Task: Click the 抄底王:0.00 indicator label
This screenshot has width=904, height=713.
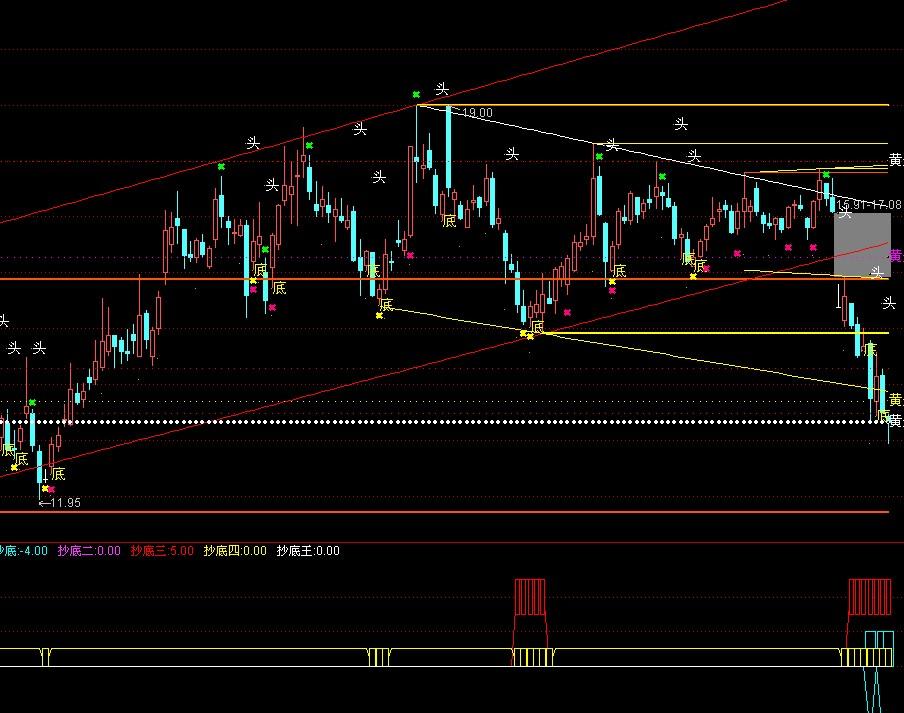Action: coord(308,550)
